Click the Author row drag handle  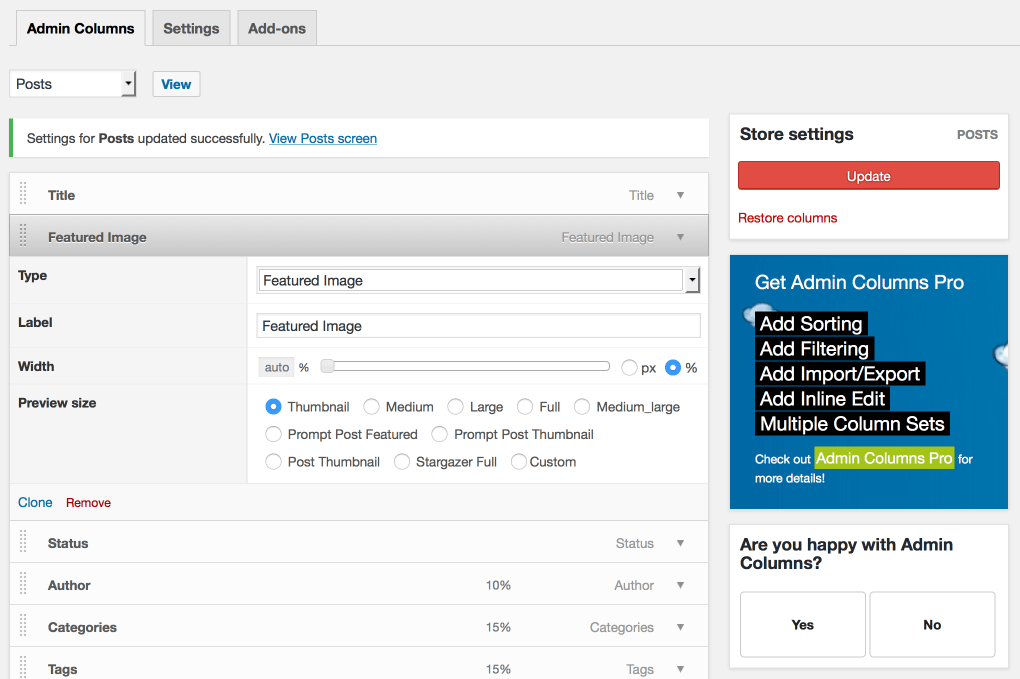tap(23, 585)
